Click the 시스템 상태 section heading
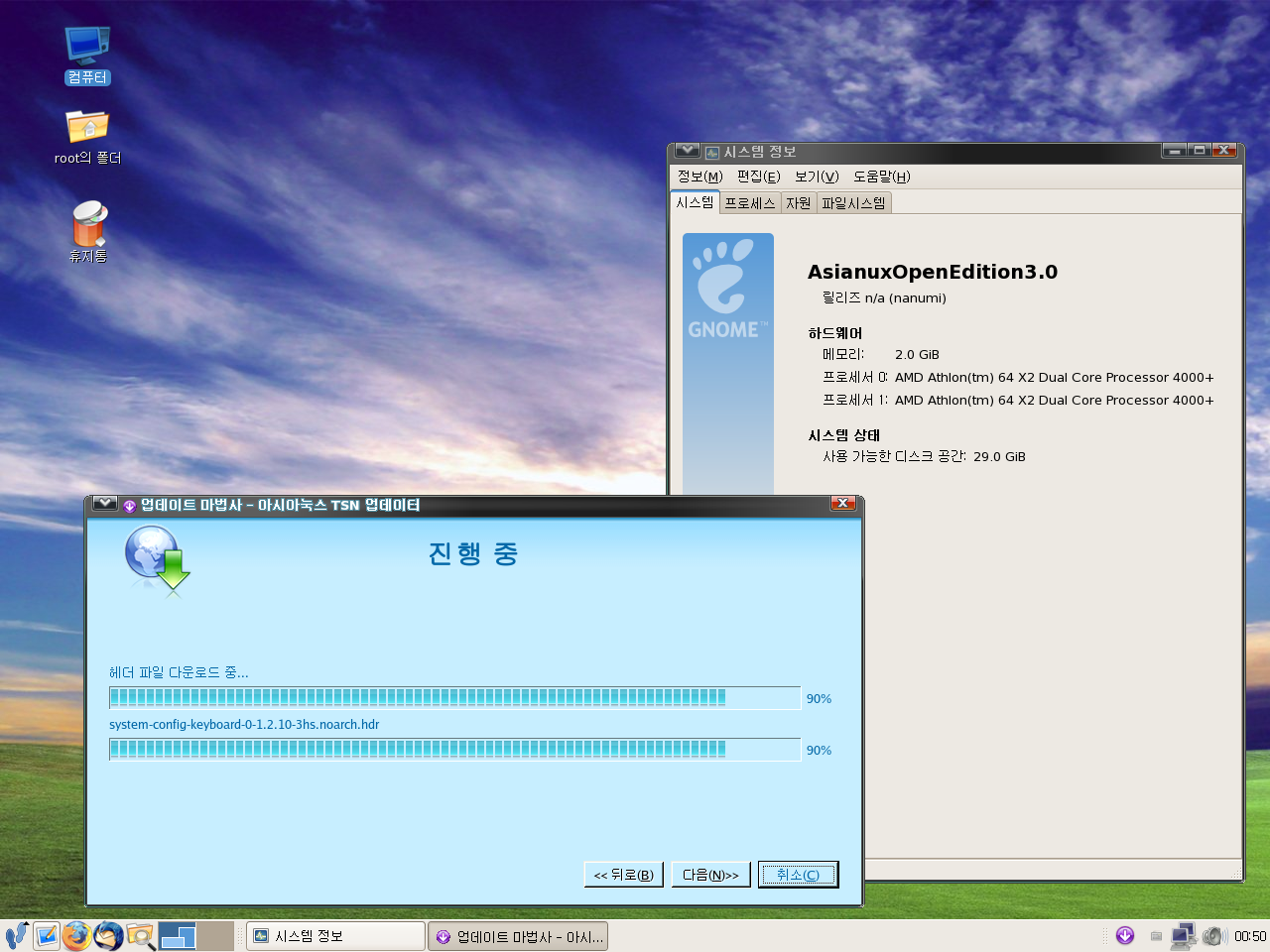 tap(844, 435)
